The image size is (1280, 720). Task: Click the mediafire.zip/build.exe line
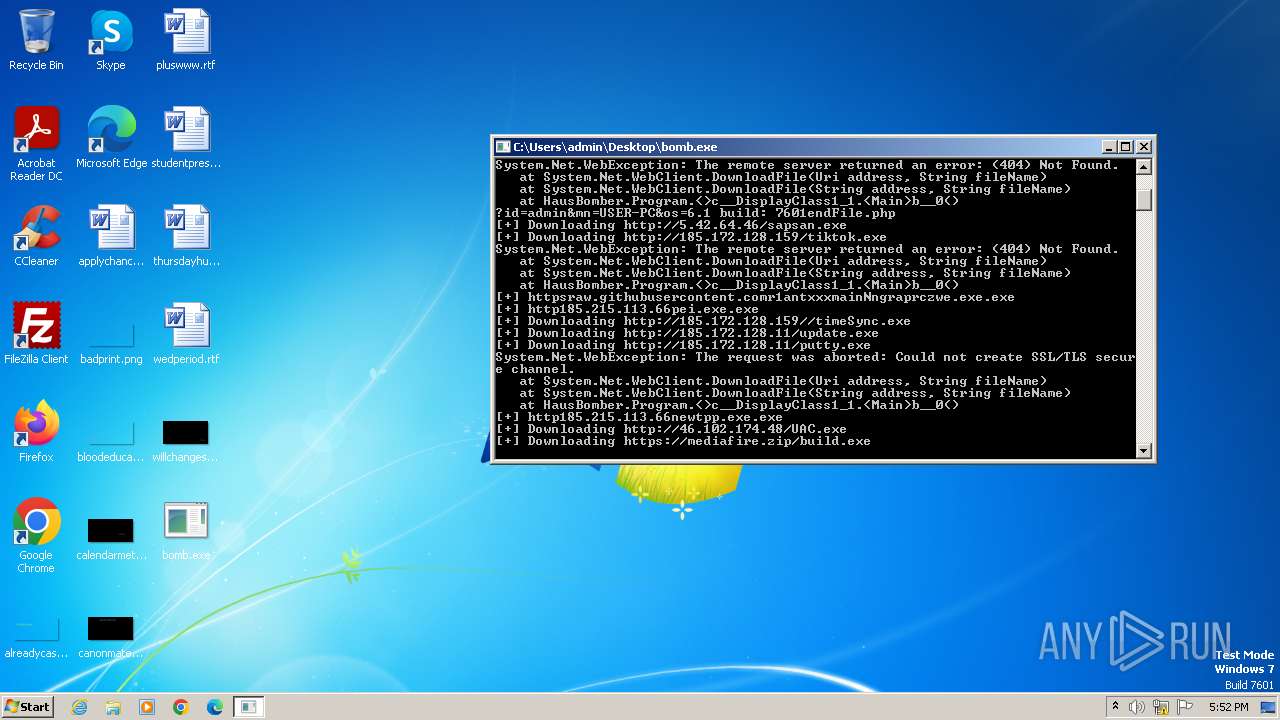click(683, 441)
